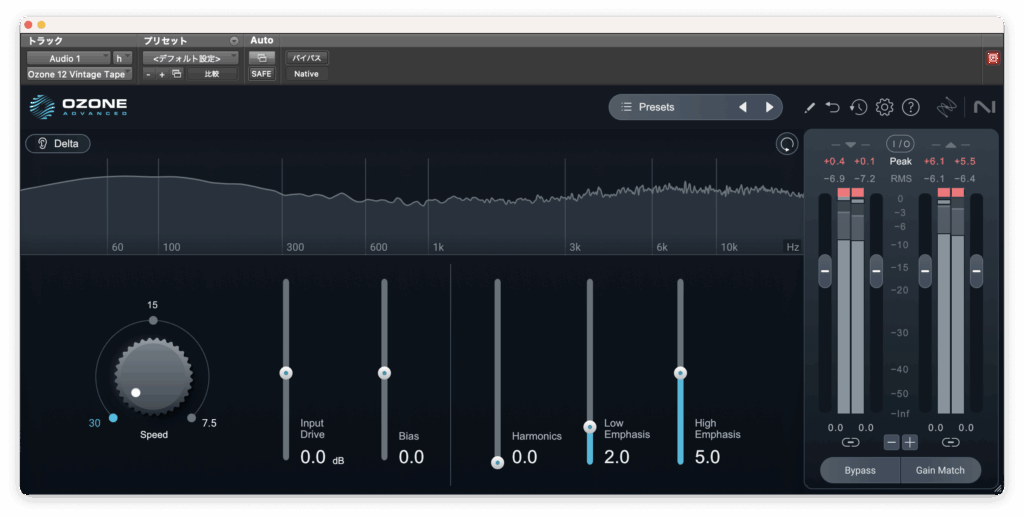
Task: Click the circular reset icon above spectrum
Action: point(787,144)
